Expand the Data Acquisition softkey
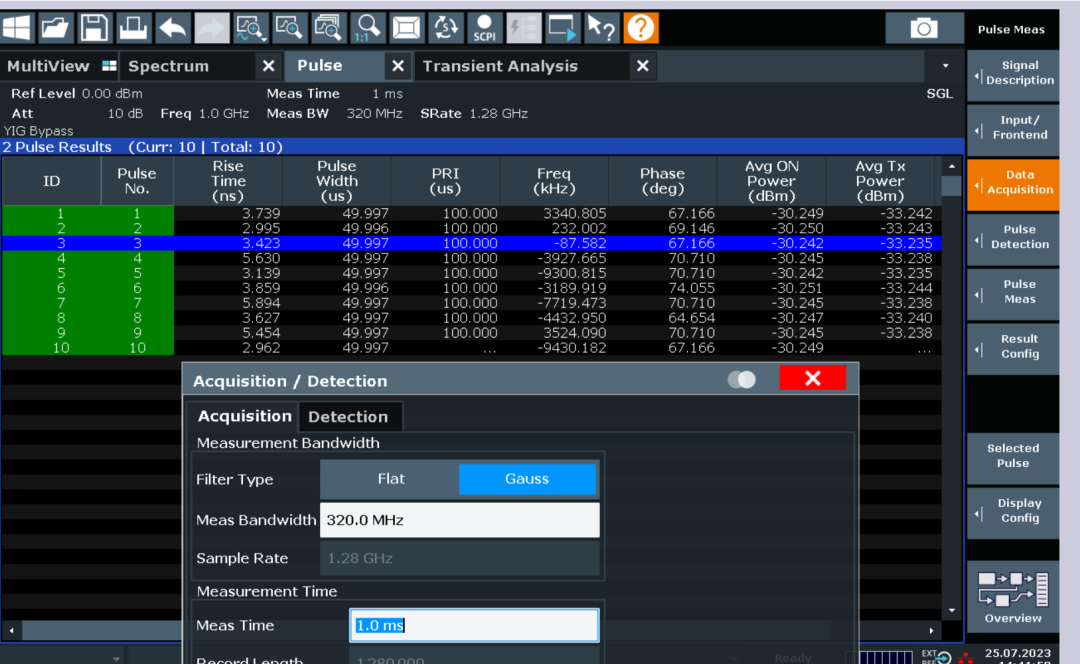The height and width of the screenshot is (664, 1080). point(1012,183)
